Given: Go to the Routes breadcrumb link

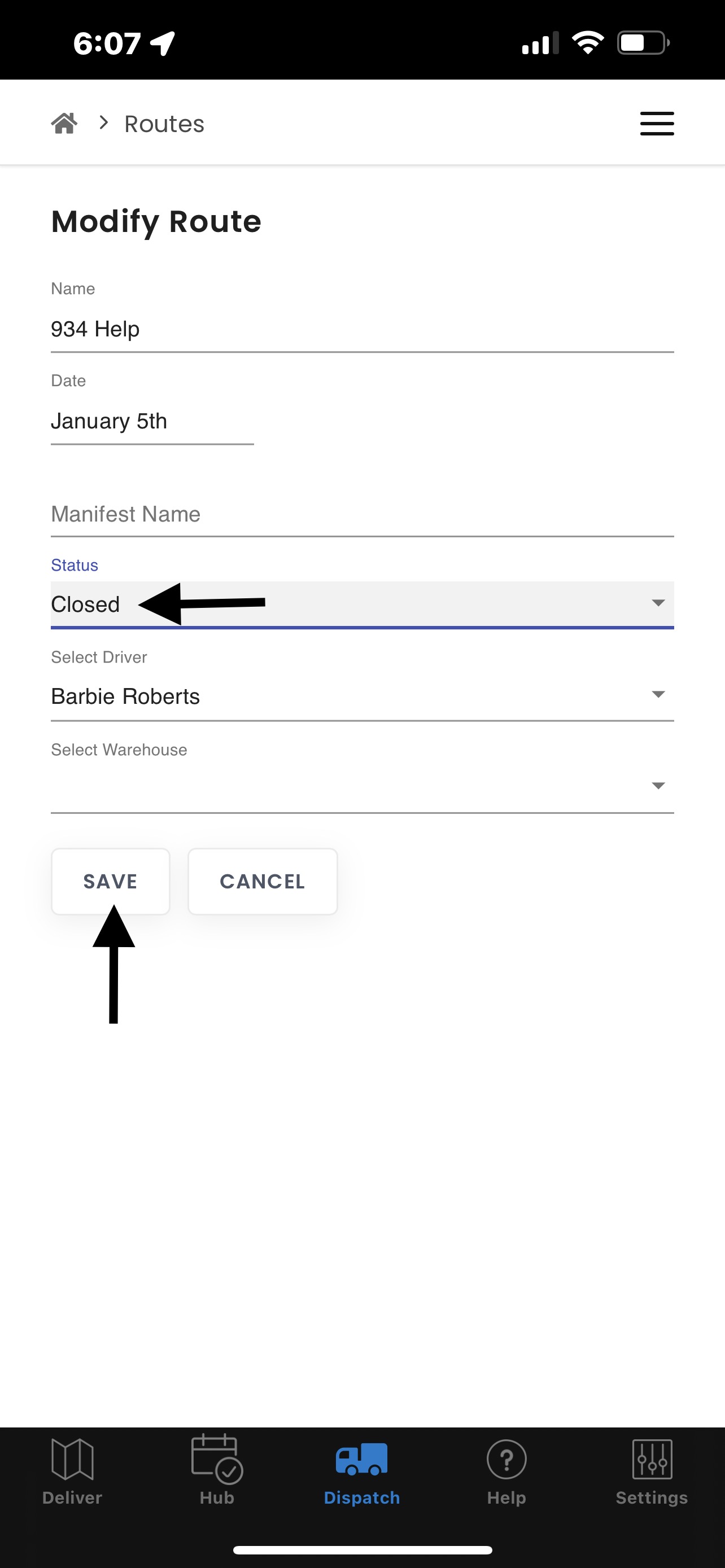Looking at the screenshot, I should pos(164,124).
